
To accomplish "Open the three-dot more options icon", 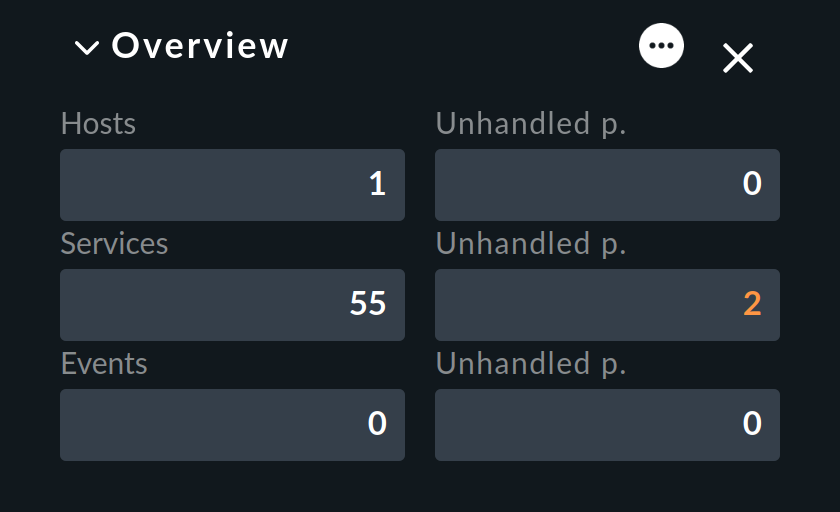I will pyautogui.click(x=661, y=46).
